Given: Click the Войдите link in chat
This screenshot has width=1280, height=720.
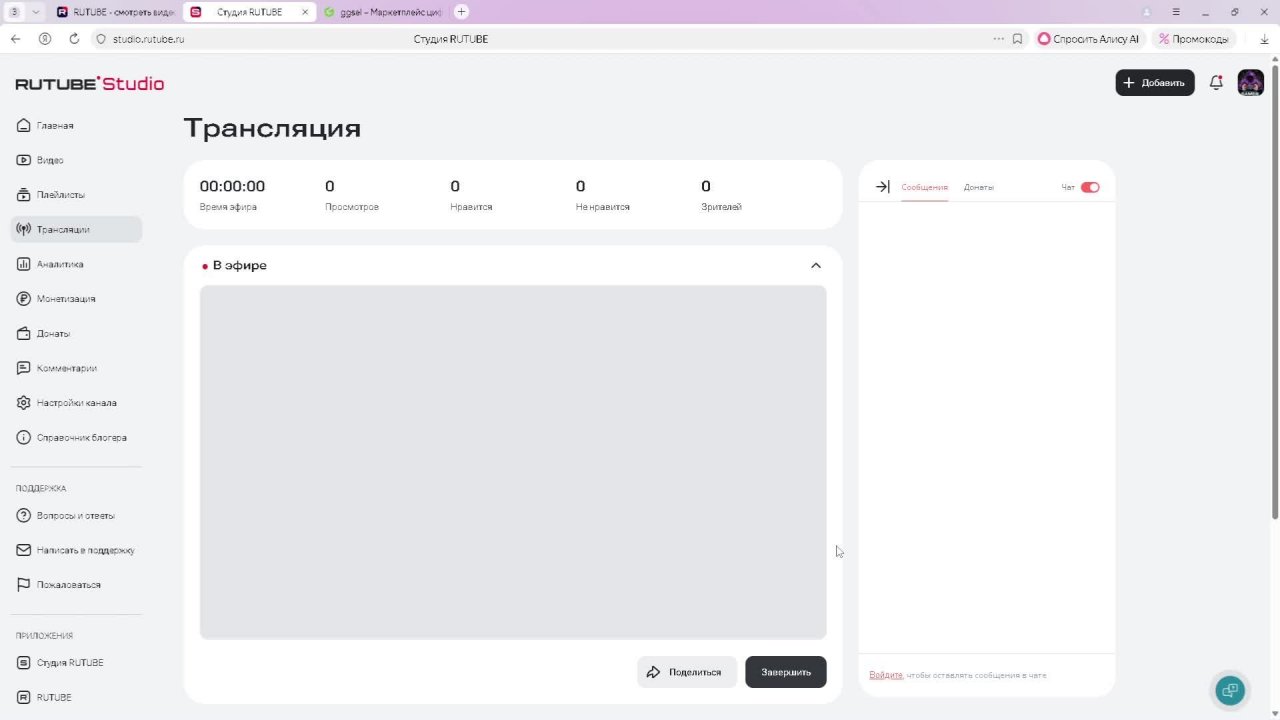Looking at the screenshot, I should click(886, 675).
